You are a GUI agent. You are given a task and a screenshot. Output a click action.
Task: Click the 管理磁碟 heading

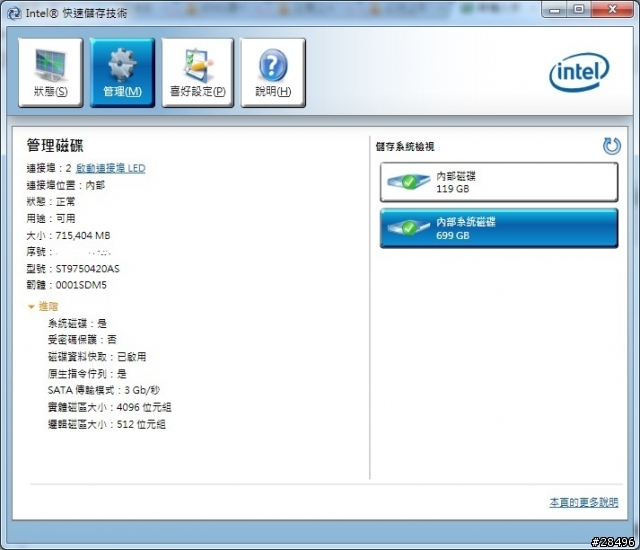click(x=55, y=146)
